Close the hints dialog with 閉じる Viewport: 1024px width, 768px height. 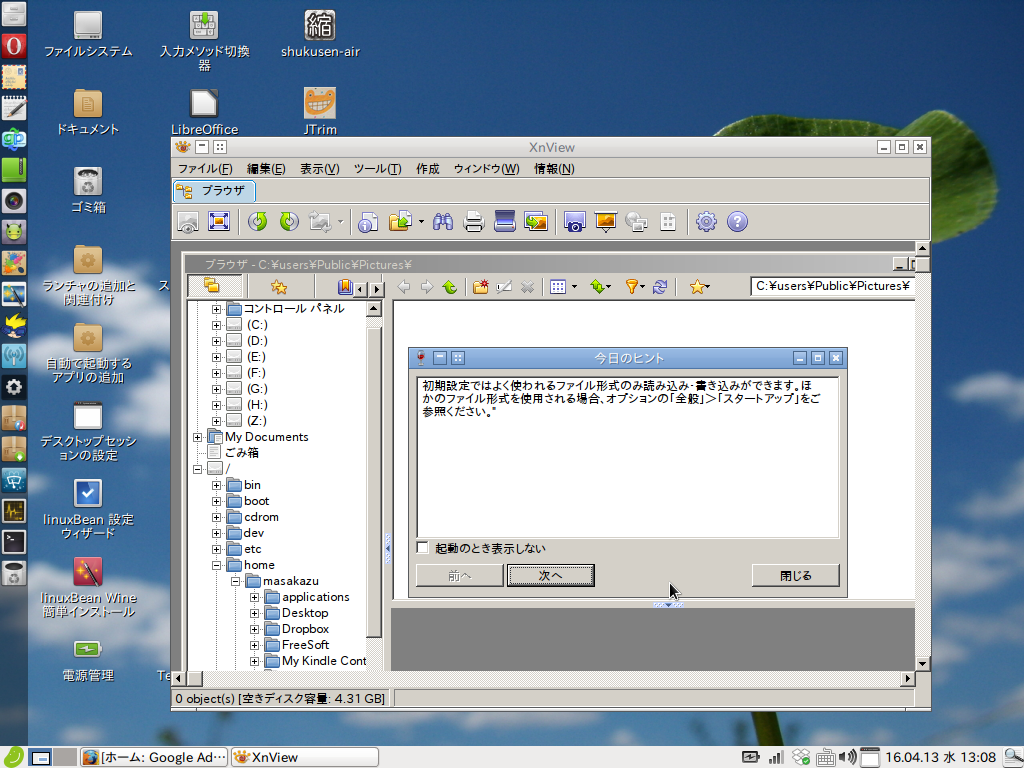pyautogui.click(x=795, y=575)
